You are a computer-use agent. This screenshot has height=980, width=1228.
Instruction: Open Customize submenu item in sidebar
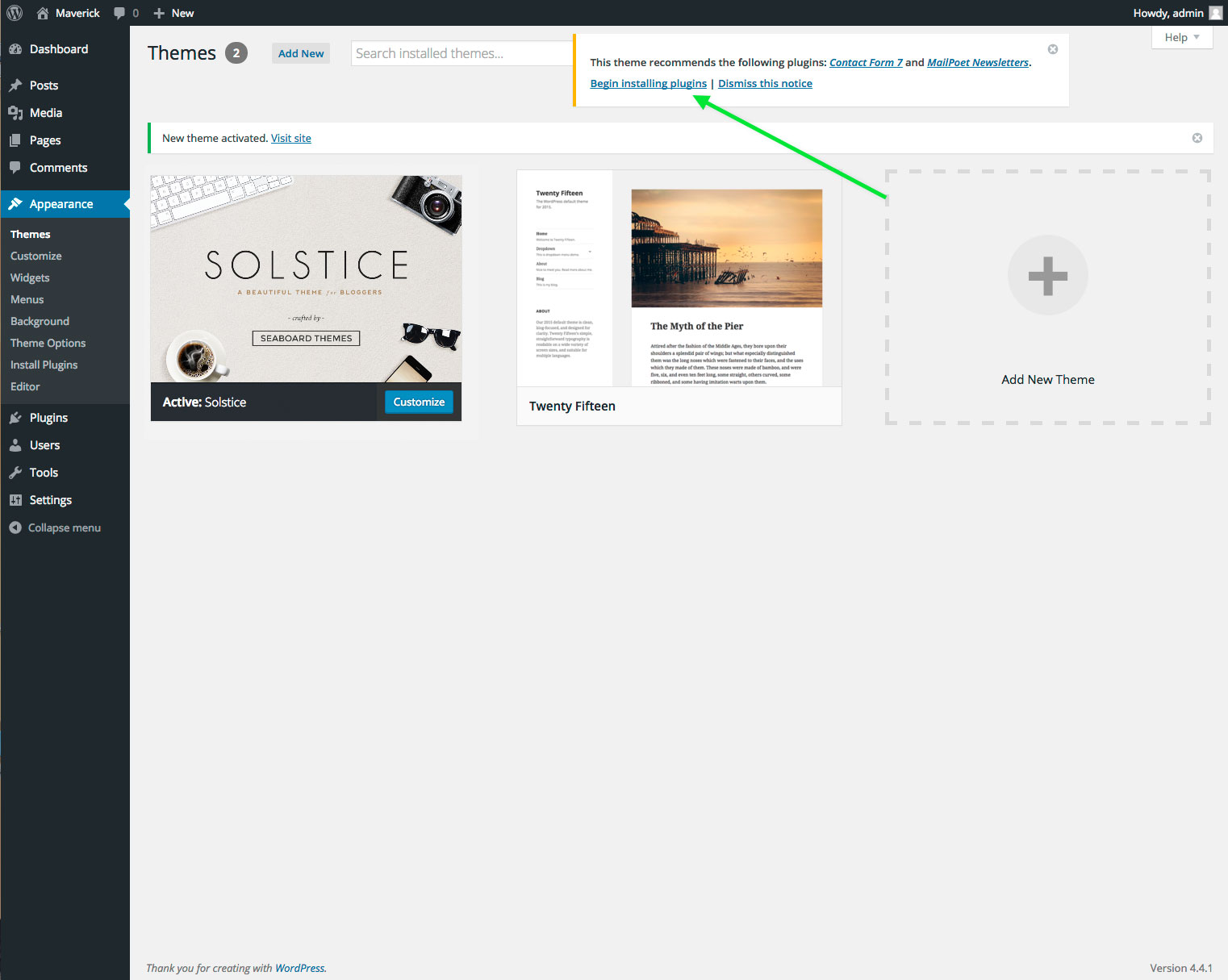pyautogui.click(x=36, y=256)
